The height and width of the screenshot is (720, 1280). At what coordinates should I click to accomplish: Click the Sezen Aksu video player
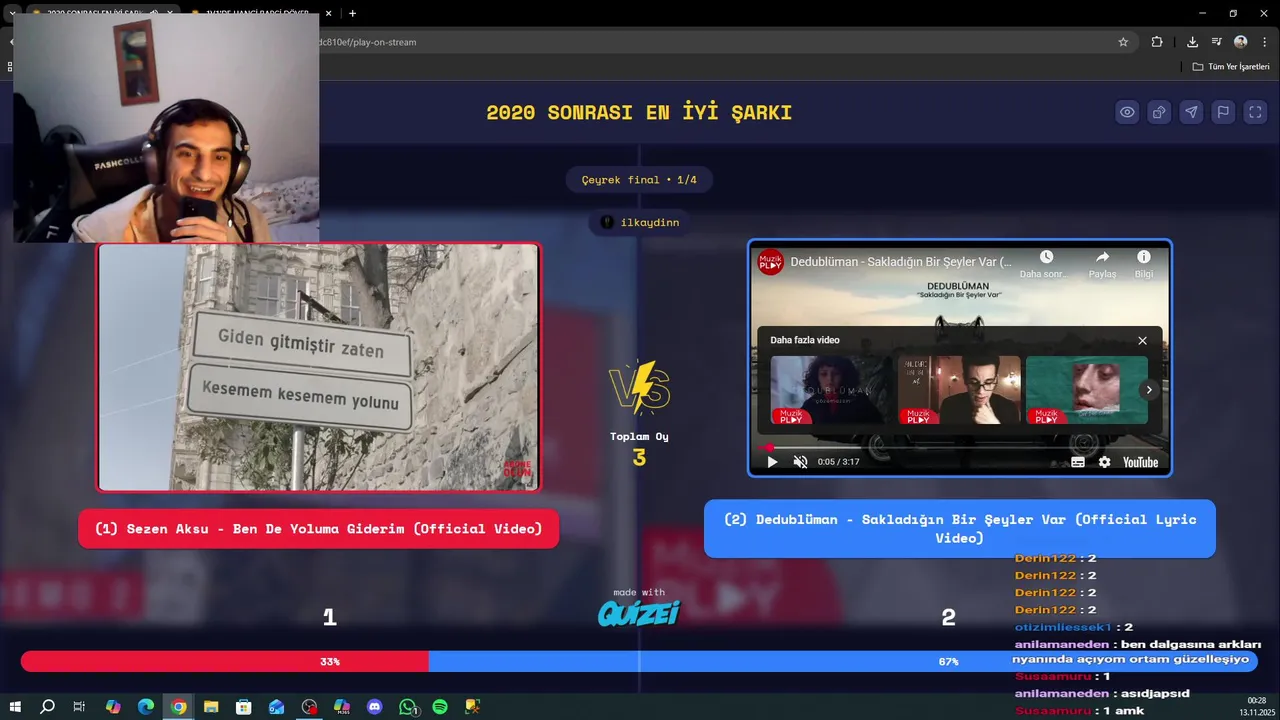[318, 367]
